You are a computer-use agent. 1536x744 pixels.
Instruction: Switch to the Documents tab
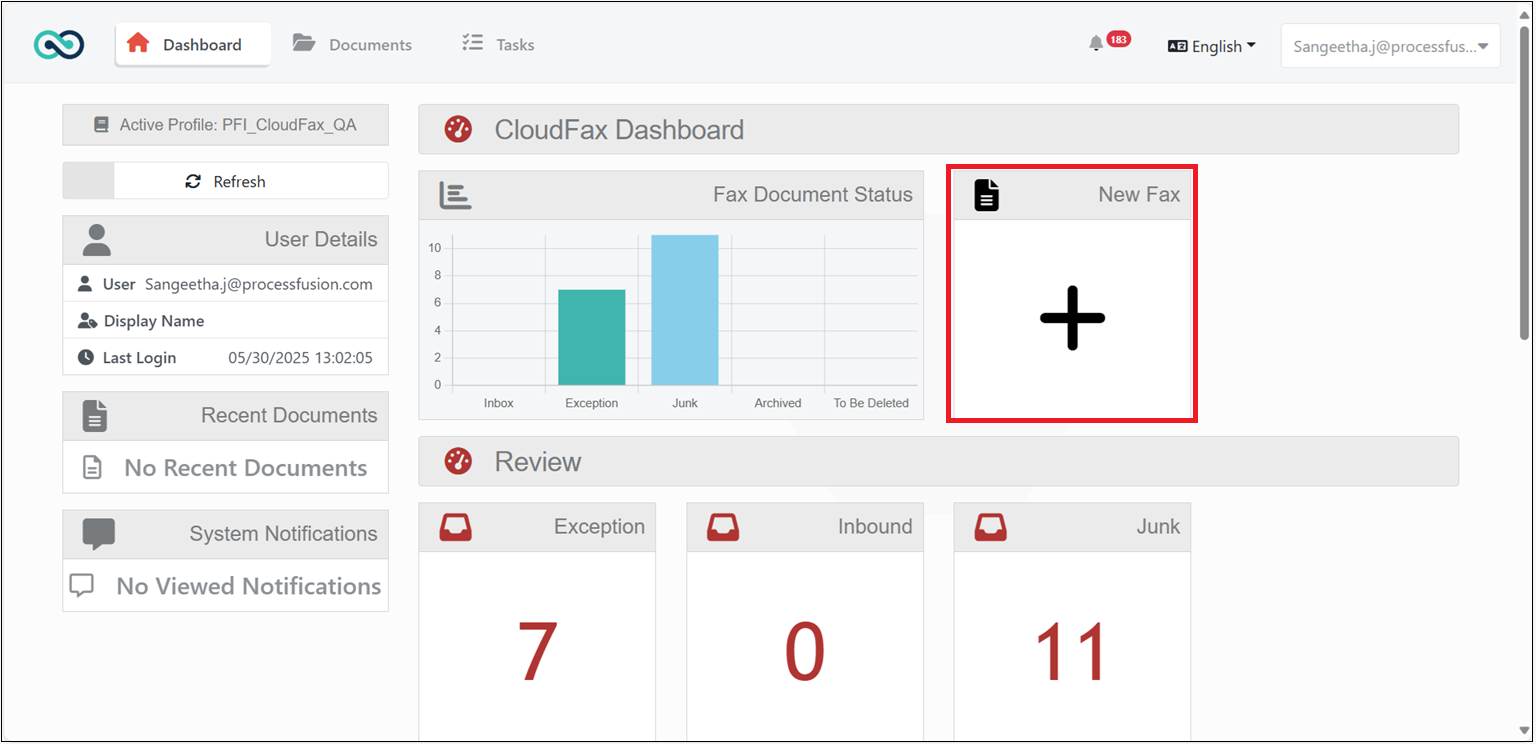coord(352,44)
